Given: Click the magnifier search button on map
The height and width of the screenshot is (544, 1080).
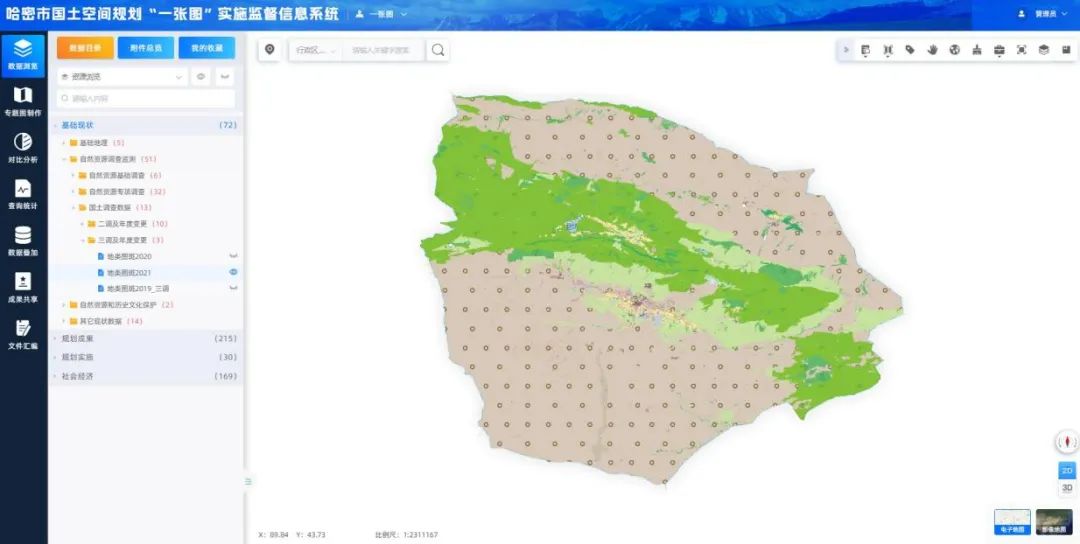Looking at the screenshot, I should 438,50.
